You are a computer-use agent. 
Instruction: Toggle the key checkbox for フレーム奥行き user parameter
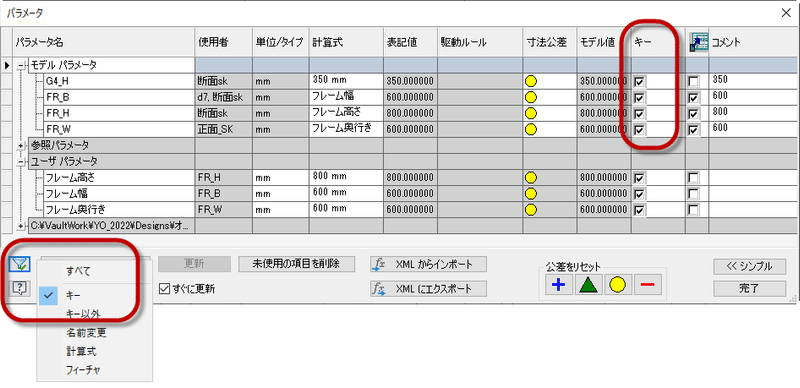639,210
